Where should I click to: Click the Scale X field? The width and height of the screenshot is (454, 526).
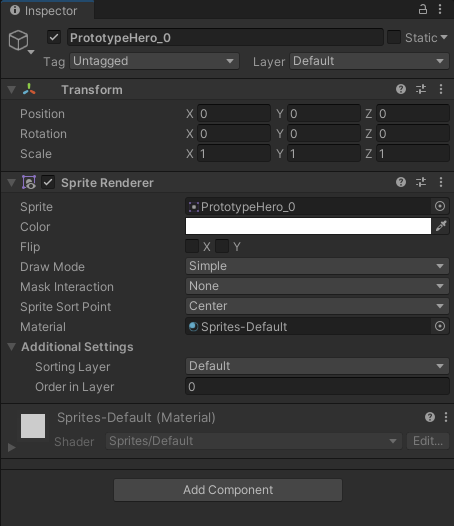coord(234,153)
